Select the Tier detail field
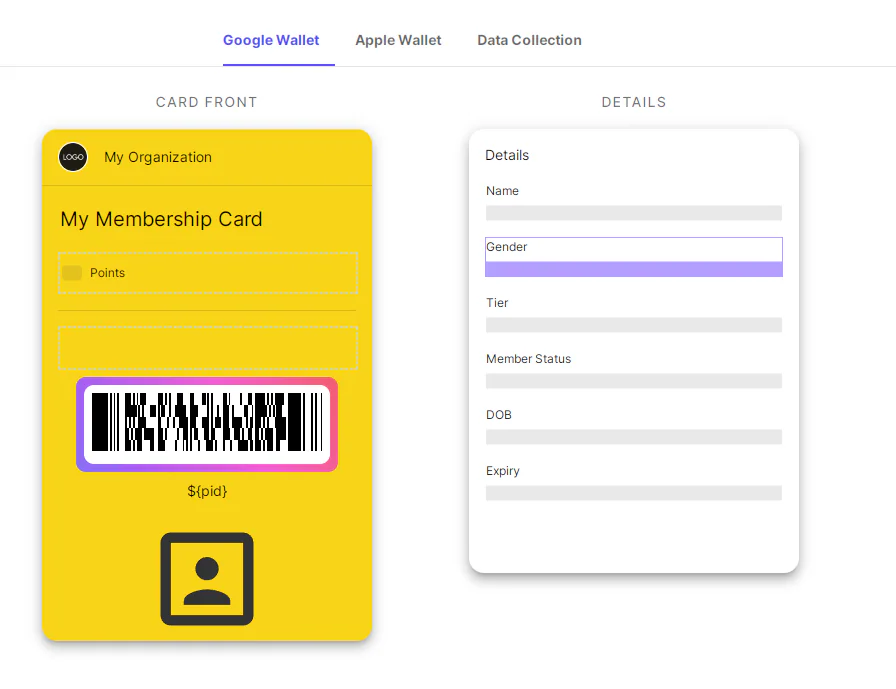 634,313
